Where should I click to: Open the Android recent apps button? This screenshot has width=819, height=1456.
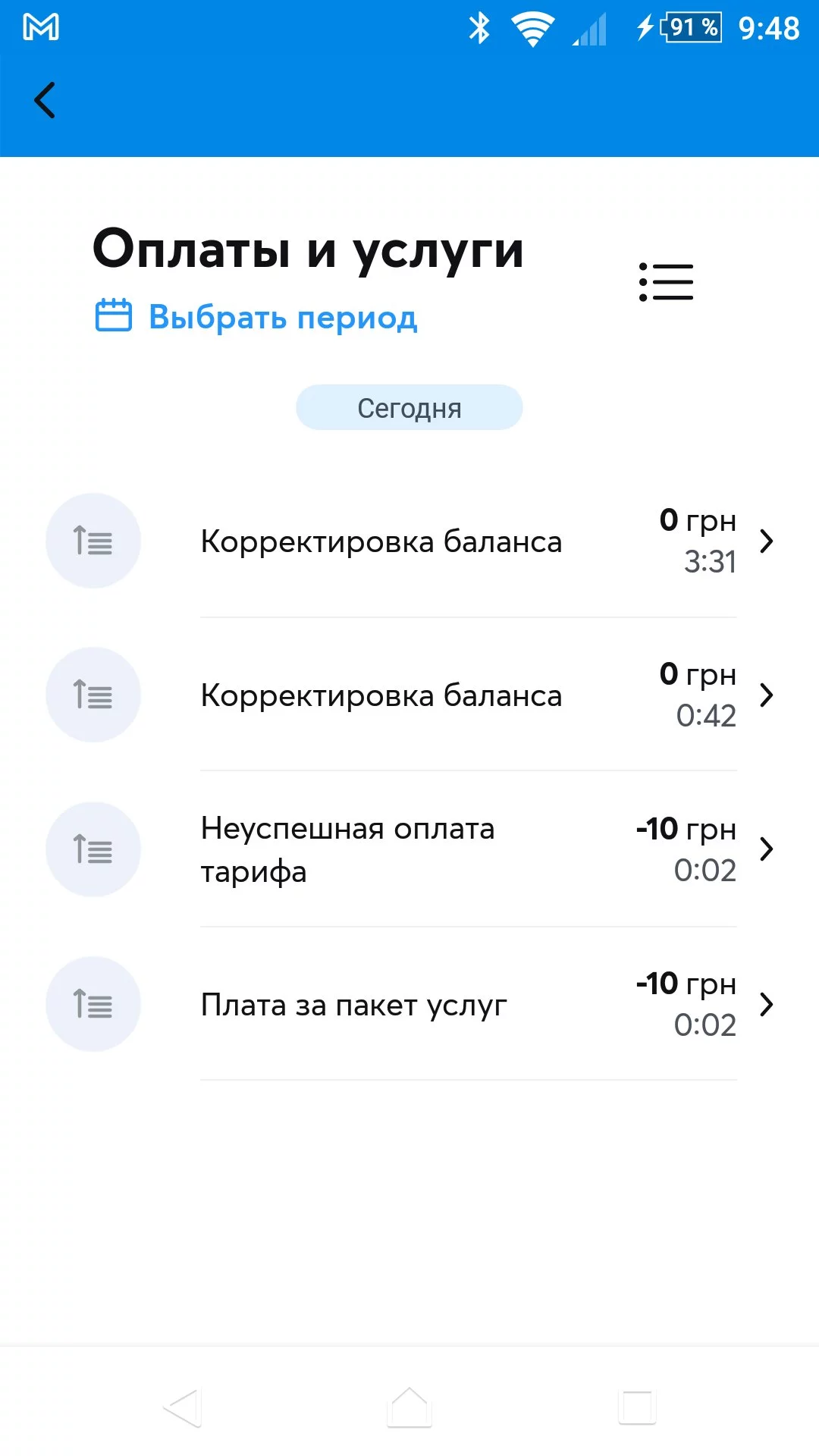(x=637, y=1407)
